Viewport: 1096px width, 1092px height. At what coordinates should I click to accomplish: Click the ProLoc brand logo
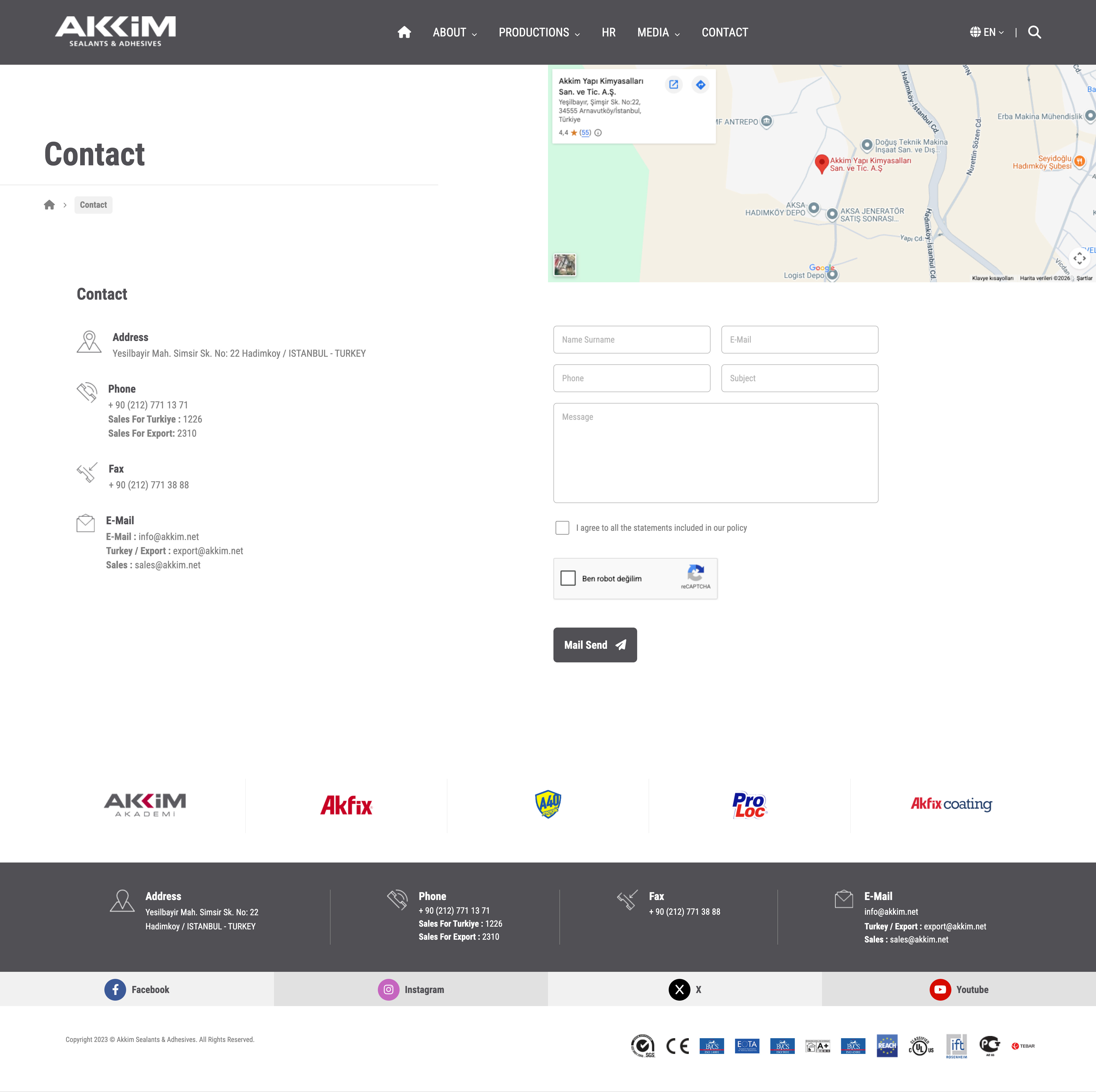click(749, 805)
